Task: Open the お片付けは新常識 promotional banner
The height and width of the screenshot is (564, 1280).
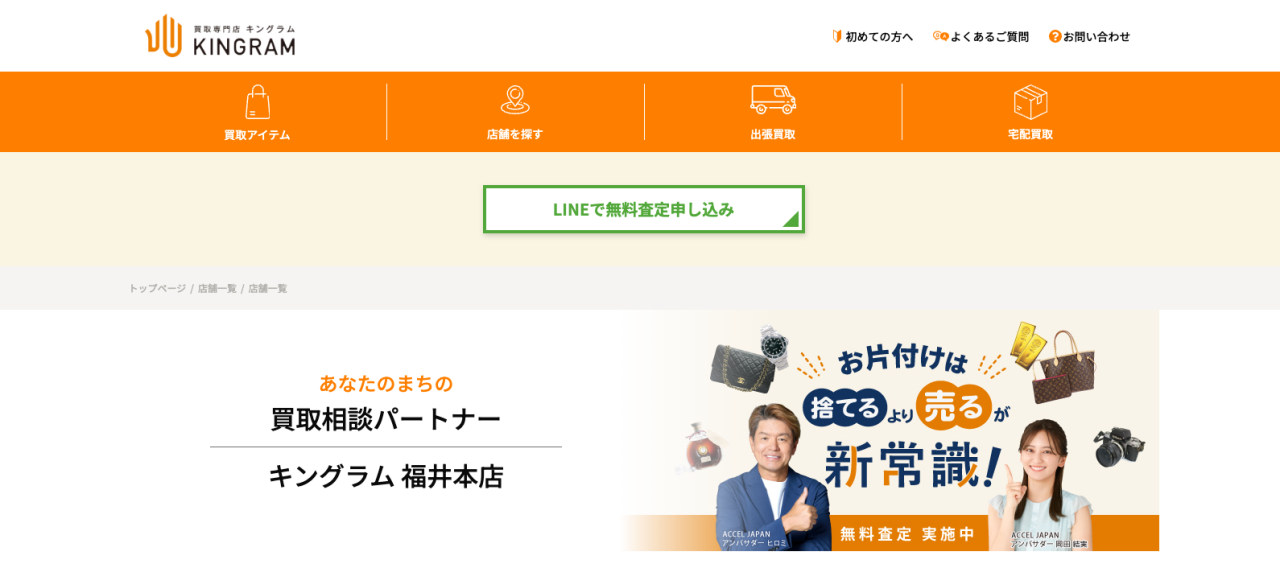Action: point(890,430)
